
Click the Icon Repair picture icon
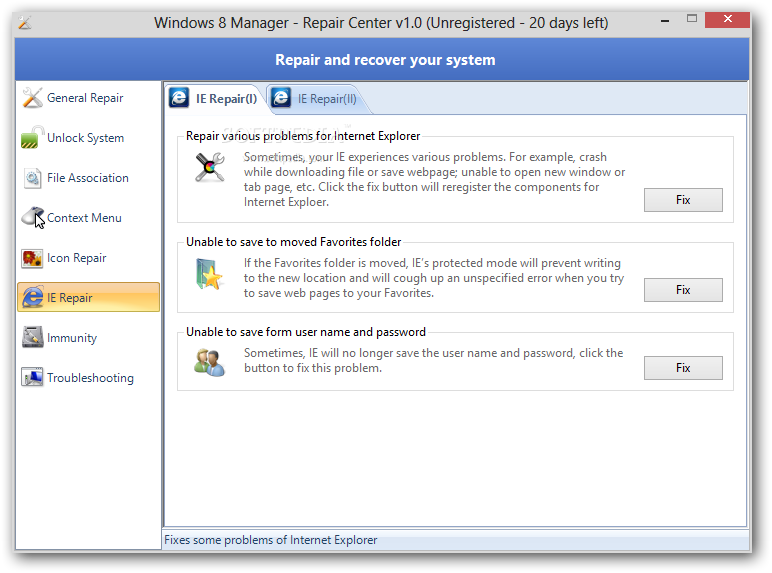click(x=32, y=258)
